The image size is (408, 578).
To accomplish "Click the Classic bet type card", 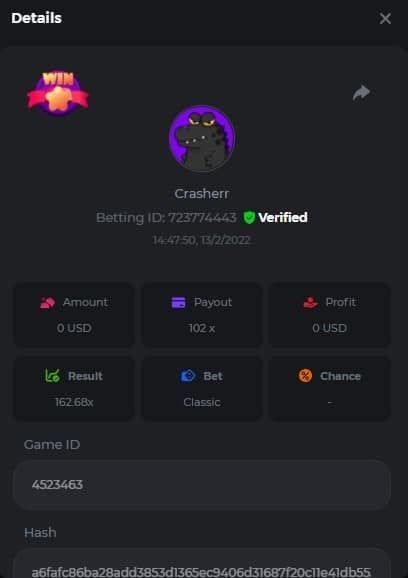I will [x=202, y=389].
